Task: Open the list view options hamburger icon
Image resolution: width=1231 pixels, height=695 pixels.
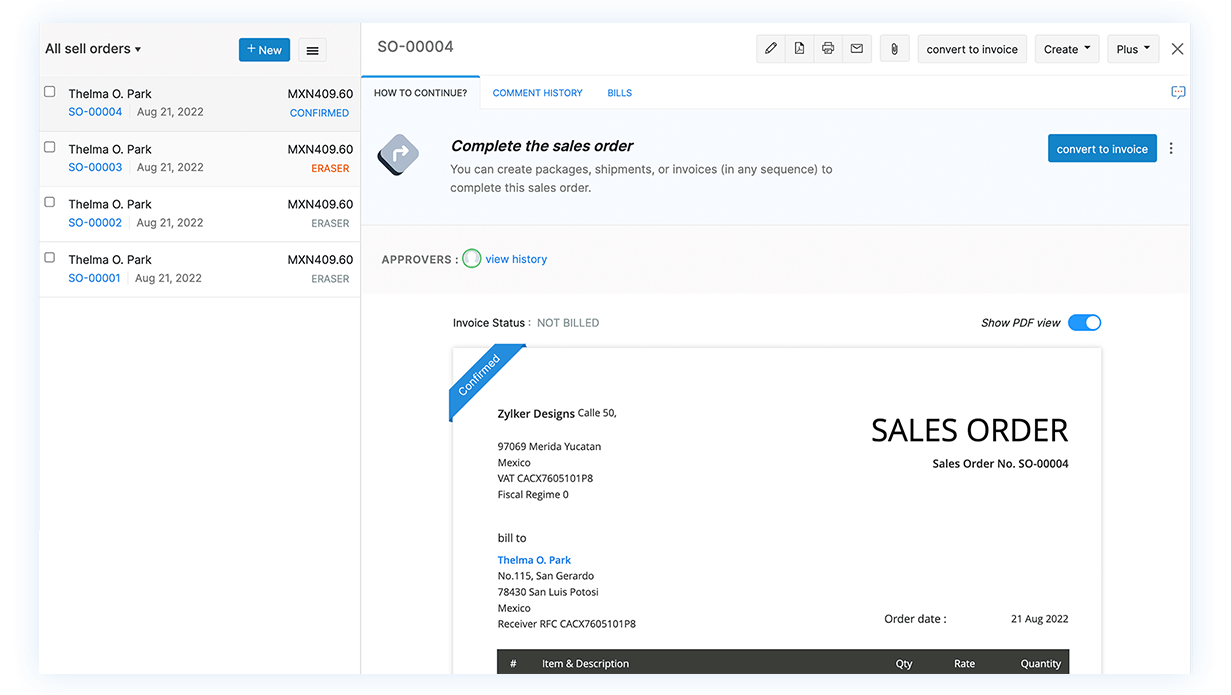Action: (x=312, y=49)
